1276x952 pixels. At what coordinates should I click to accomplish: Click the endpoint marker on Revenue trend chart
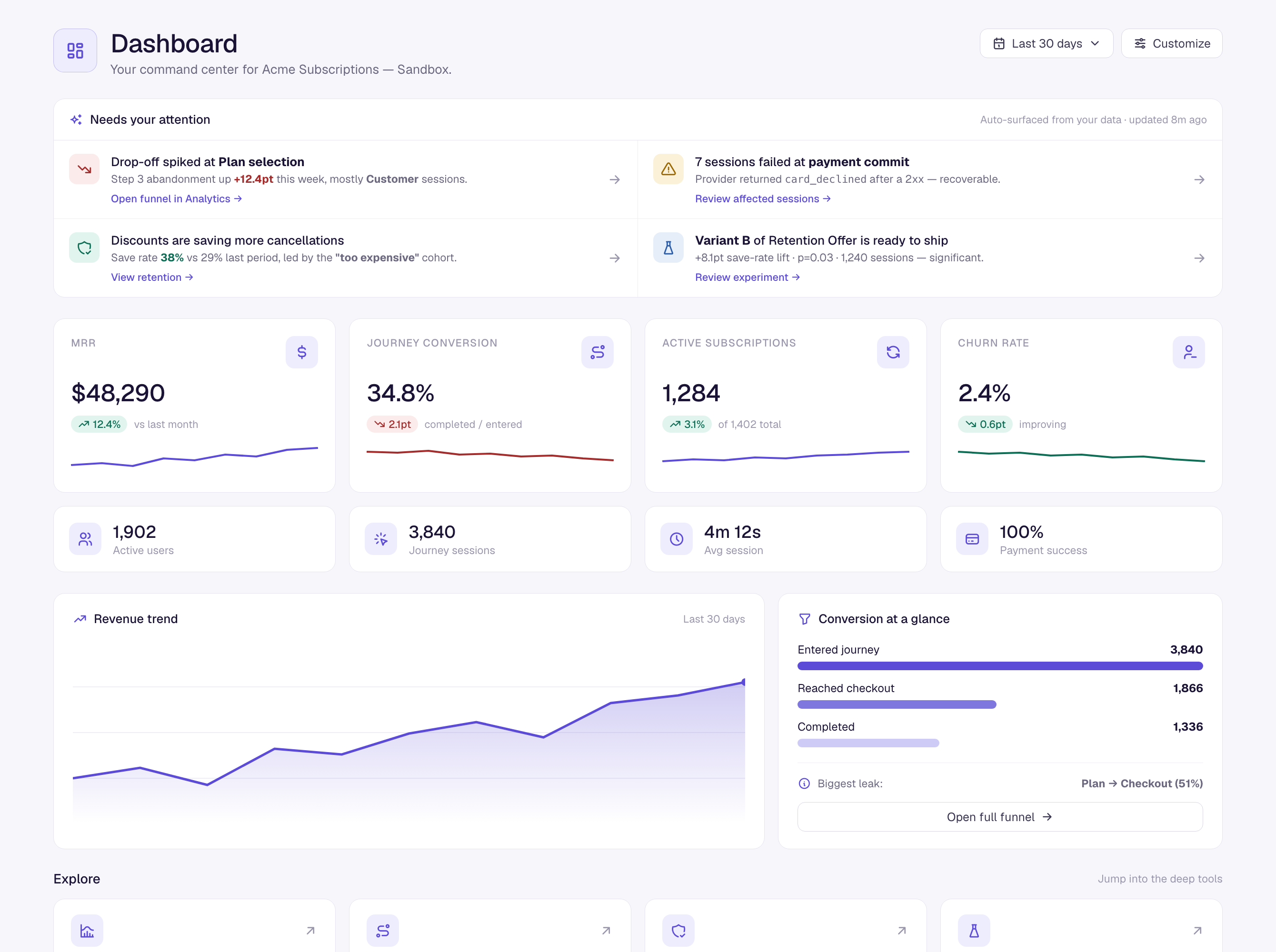click(x=744, y=682)
